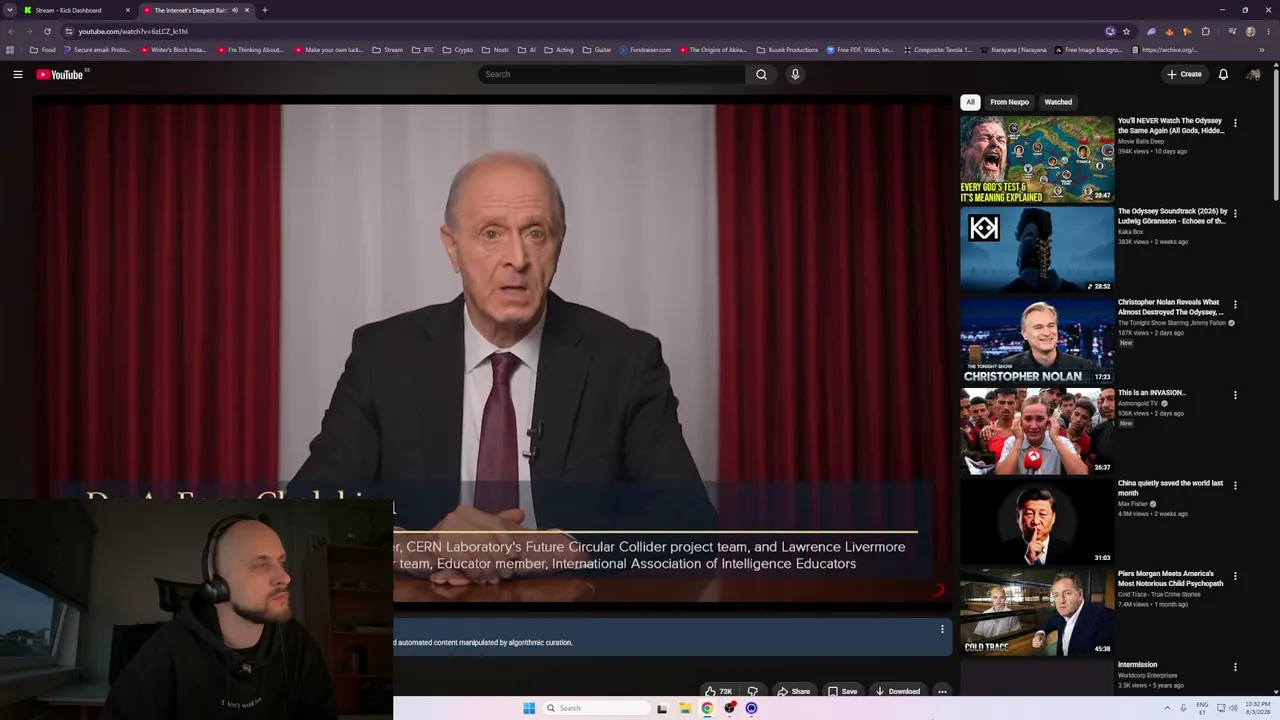
Task: Open the Windows Start menu
Action: pyautogui.click(x=529, y=708)
